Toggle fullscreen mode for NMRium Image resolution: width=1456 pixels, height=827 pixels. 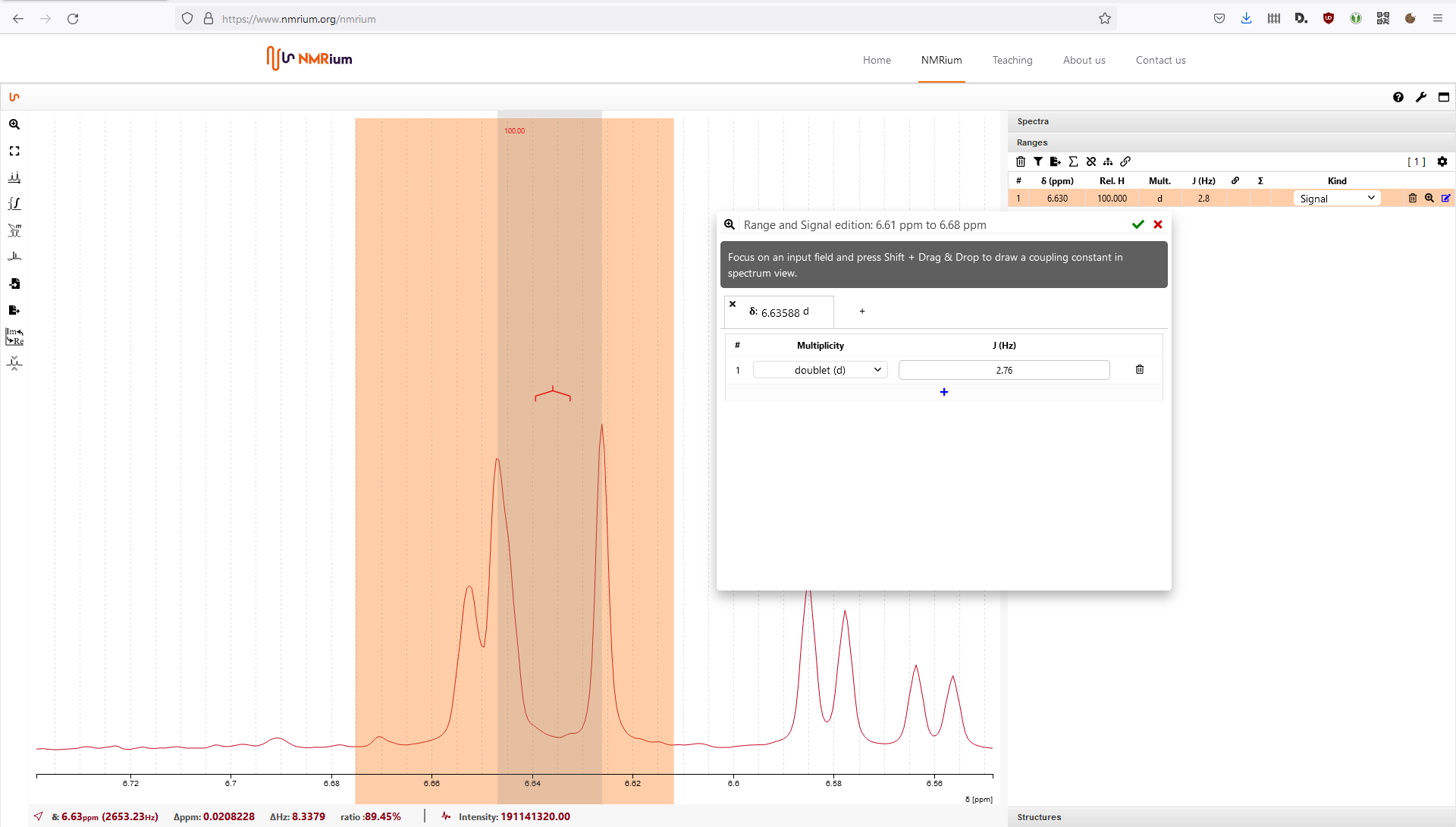(x=1444, y=97)
